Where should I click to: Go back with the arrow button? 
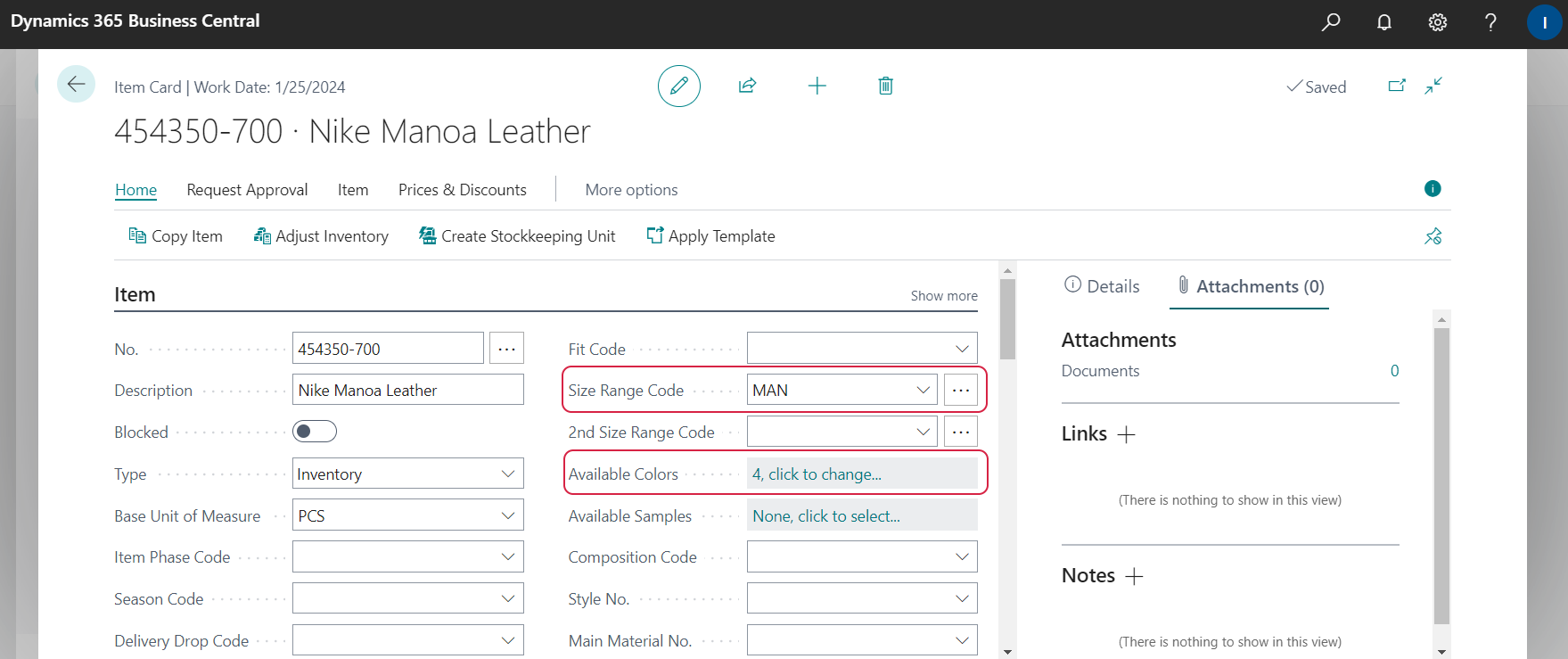[x=76, y=85]
